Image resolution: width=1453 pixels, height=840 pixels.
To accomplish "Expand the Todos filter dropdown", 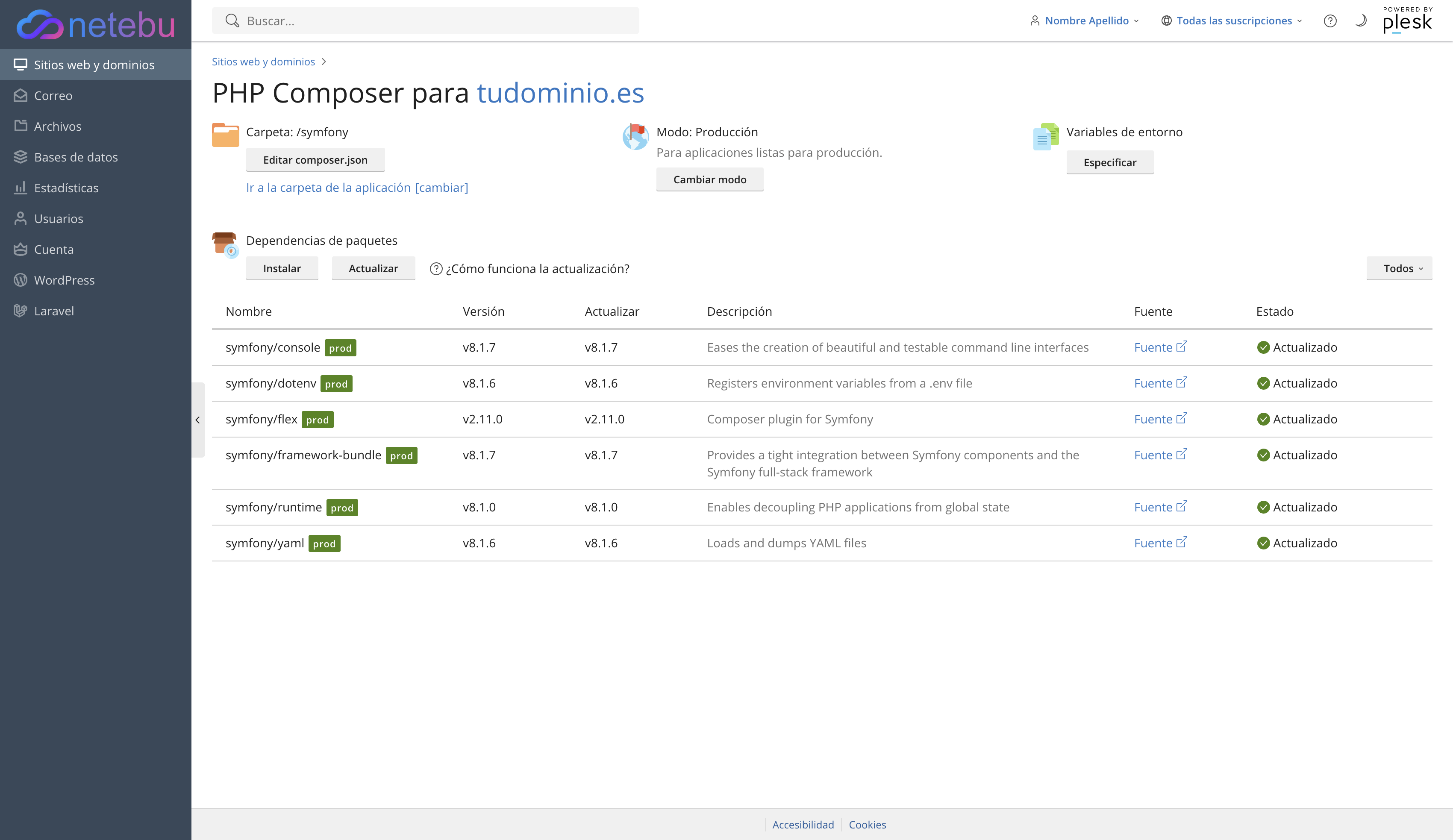I will click(1400, 268).
